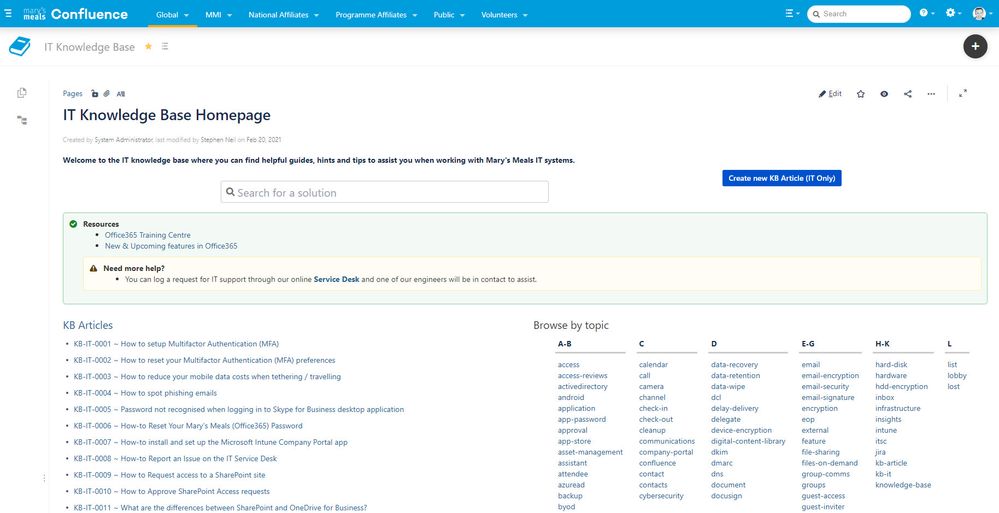The width and height of the screenshot is (999, 513).
Task: Open KB-IT-0003 mobile data costs article
Action: pos(207,377)
